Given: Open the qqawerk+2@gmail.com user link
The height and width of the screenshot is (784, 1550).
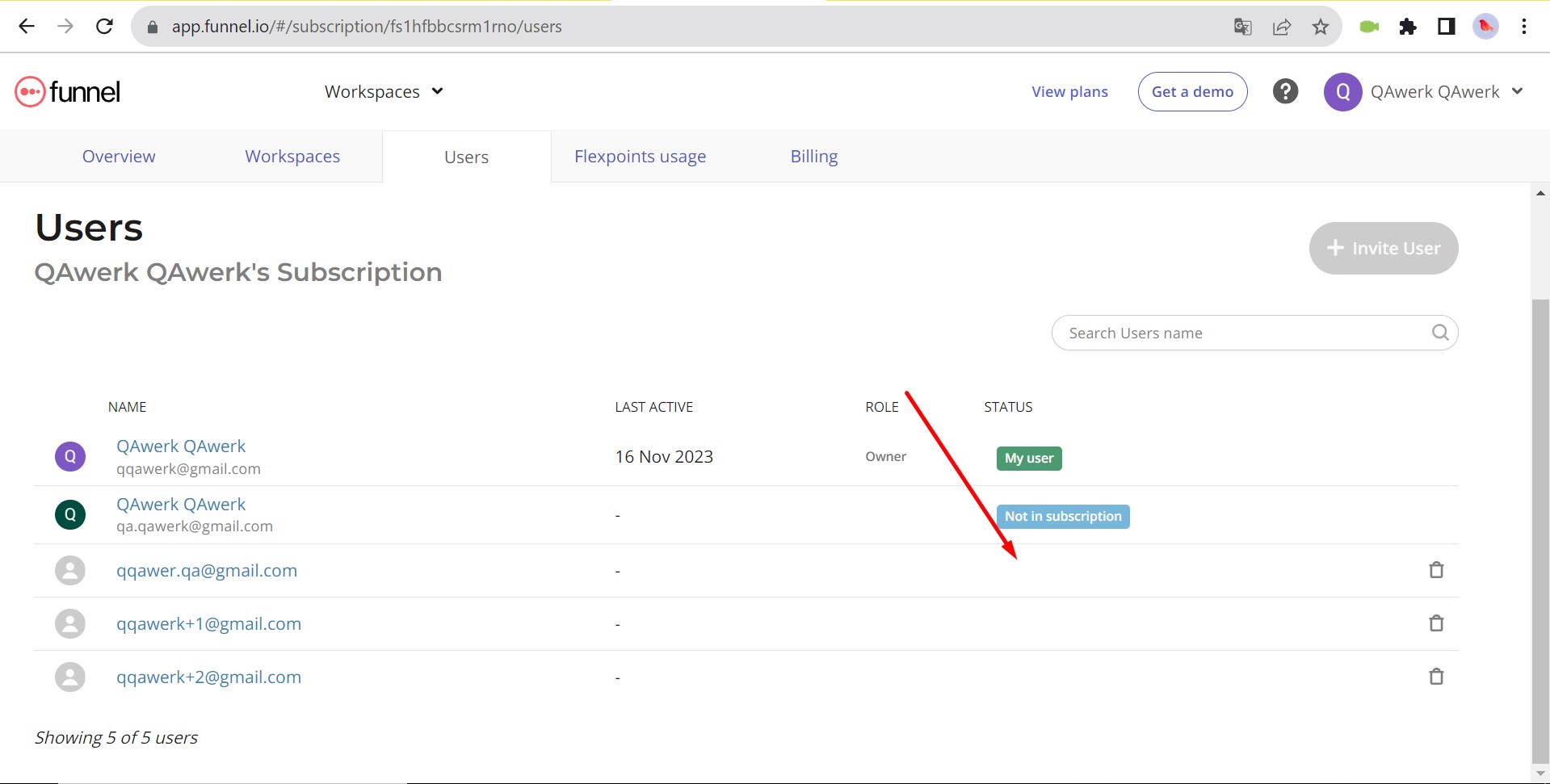Looking at the screenshot, I should tap(208, 677).
